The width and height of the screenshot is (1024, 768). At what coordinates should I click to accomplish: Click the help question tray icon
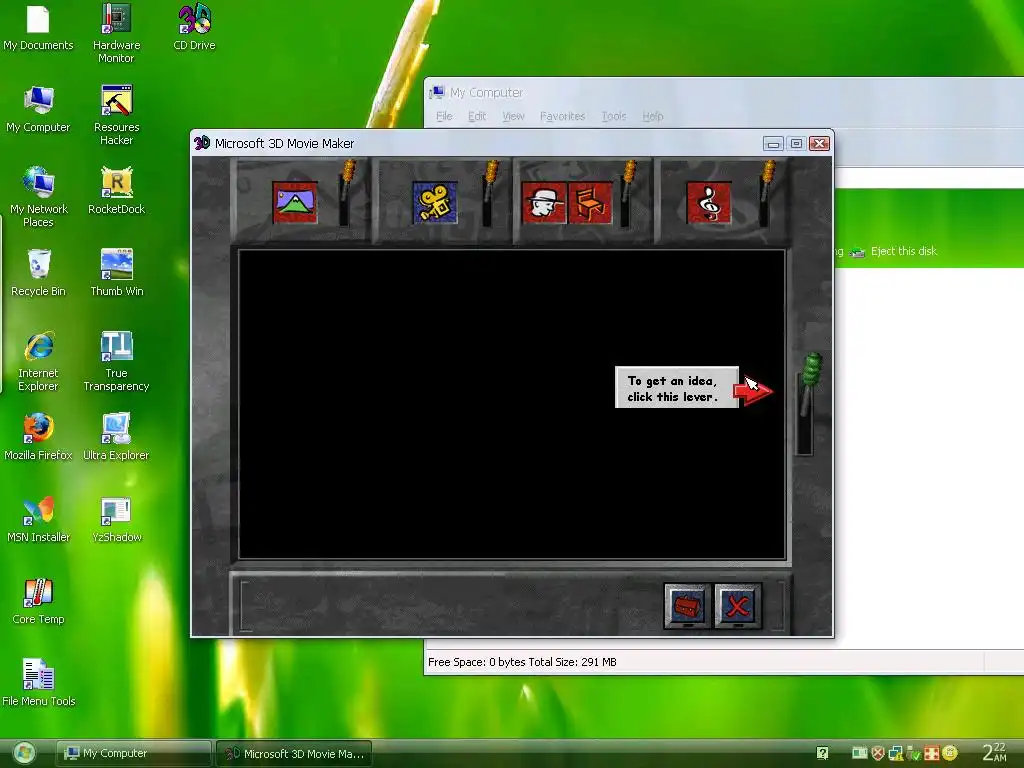[x=822, y=754]
